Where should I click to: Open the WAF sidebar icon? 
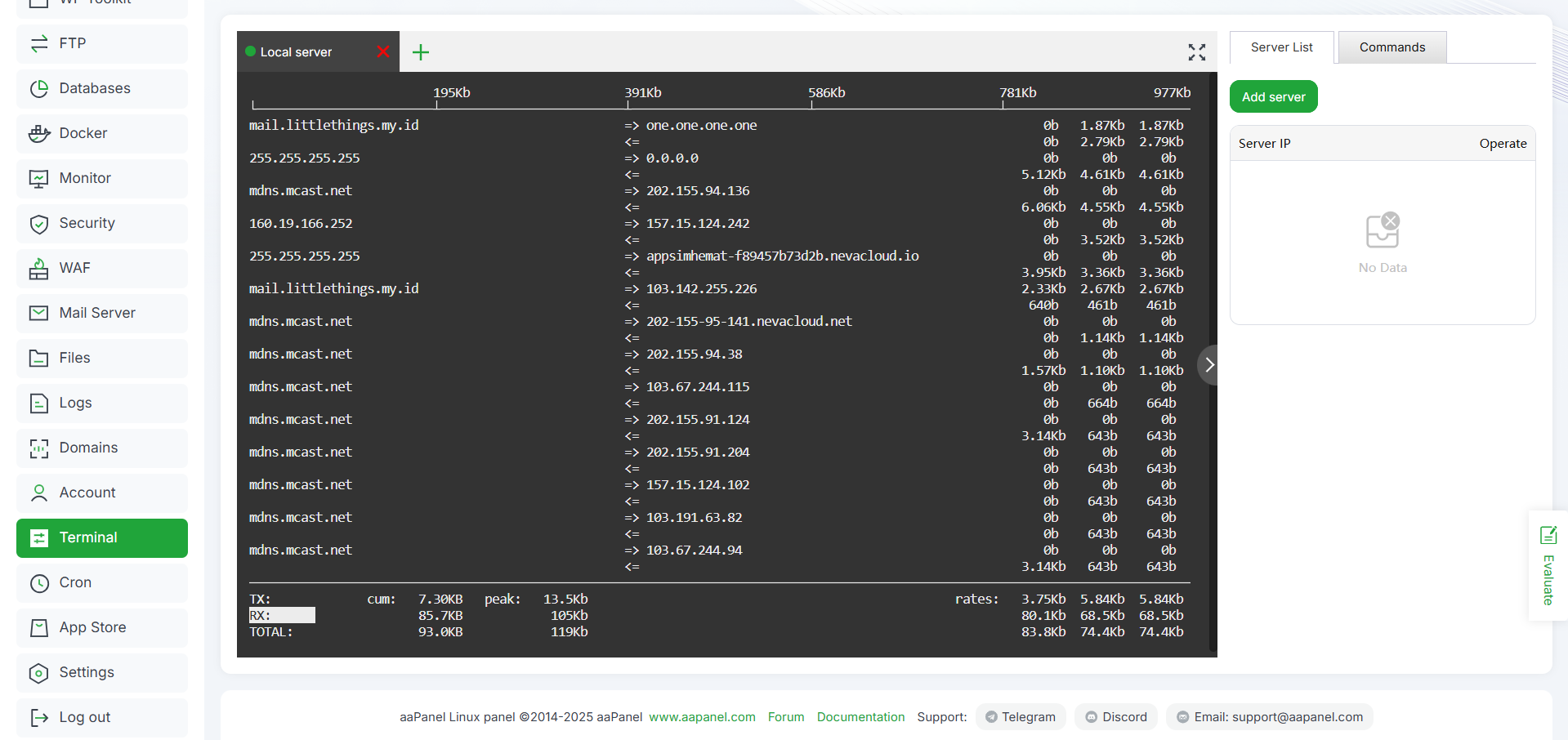pos(39,268)
